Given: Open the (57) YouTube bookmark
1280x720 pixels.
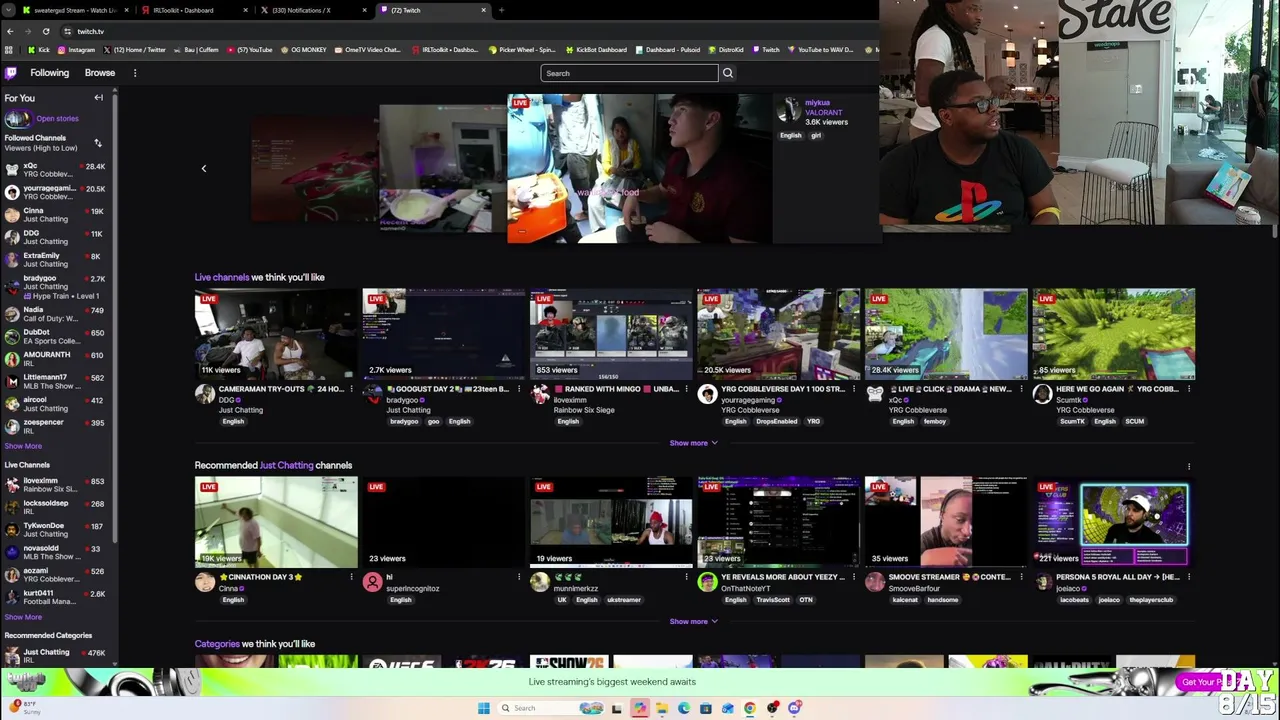Looking at the screenshot, I should [x=250, y=50].
